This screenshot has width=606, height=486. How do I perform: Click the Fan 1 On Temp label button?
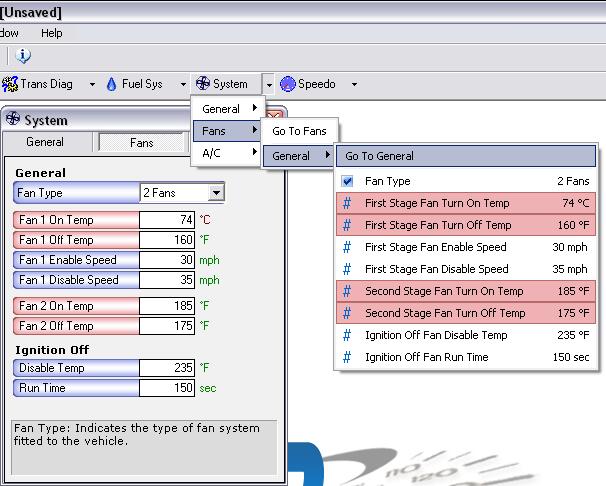coord(76,219)
